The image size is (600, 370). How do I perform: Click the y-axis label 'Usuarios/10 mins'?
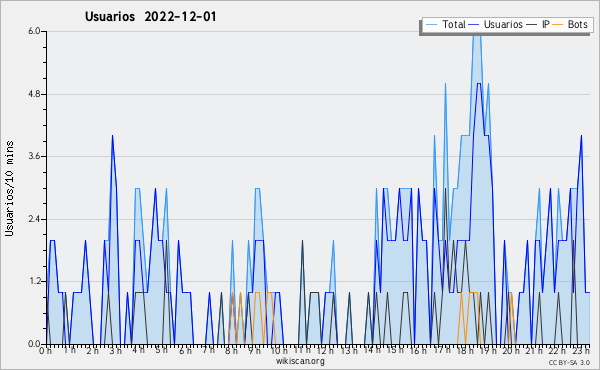pos(9,188)
